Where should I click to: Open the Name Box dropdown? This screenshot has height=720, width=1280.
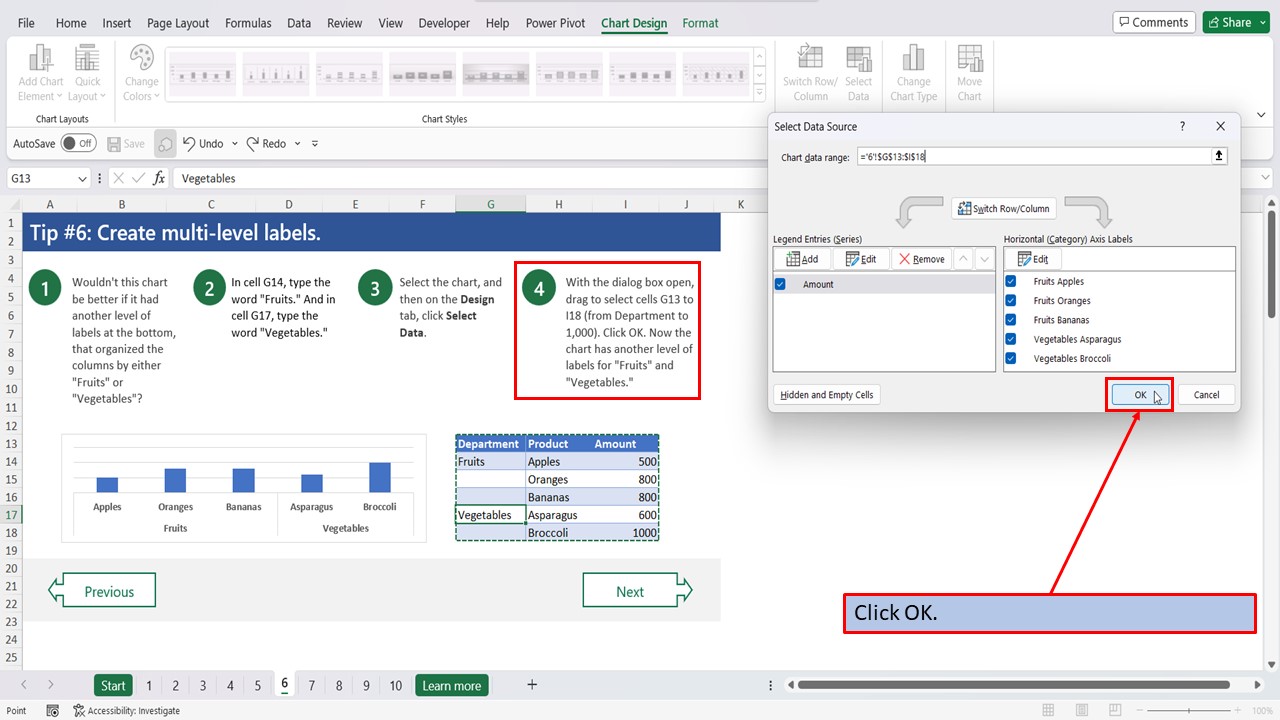click(85, 177)
